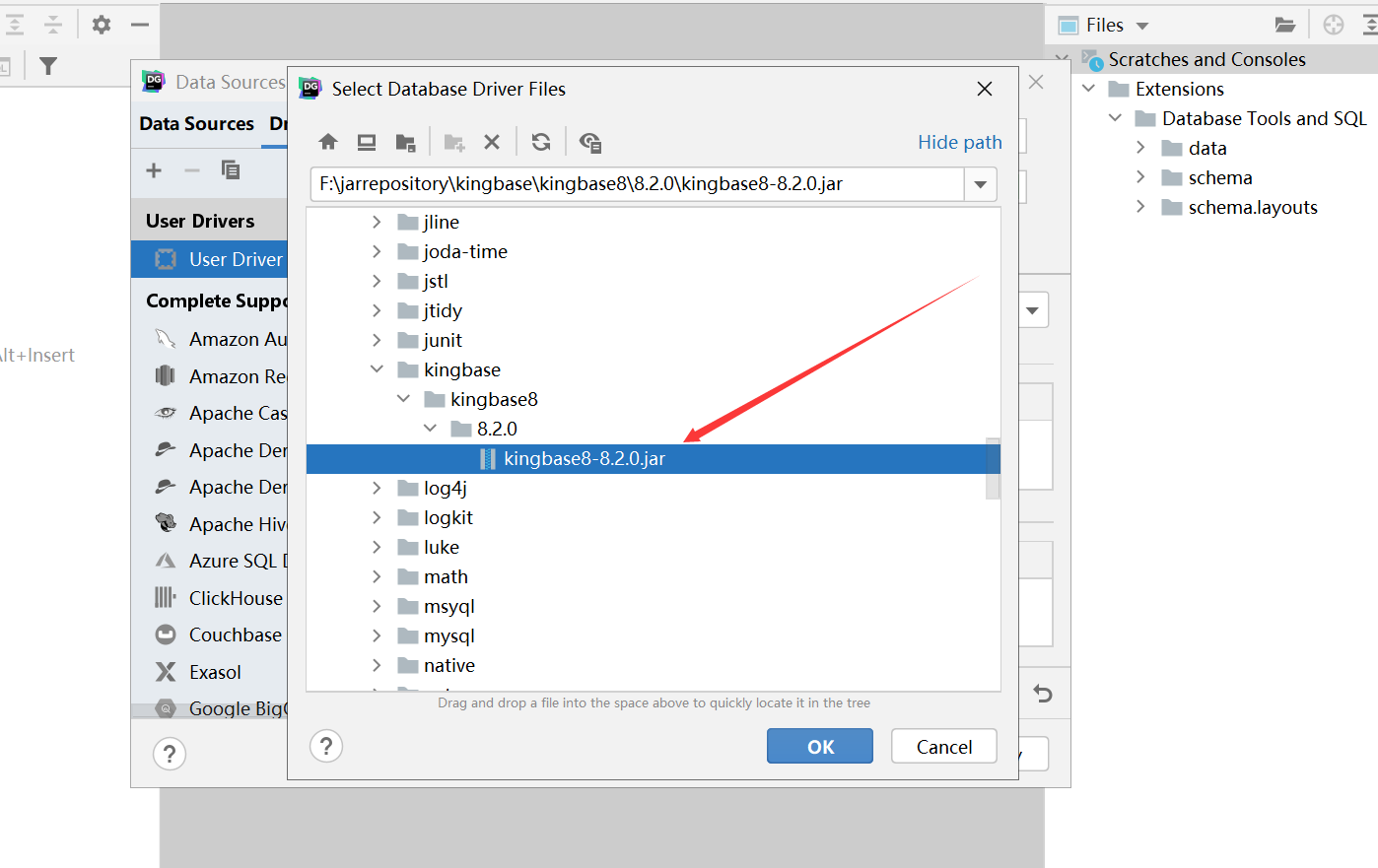Expand the jstl folder
Screen dimensions: 1378x868
377,281
